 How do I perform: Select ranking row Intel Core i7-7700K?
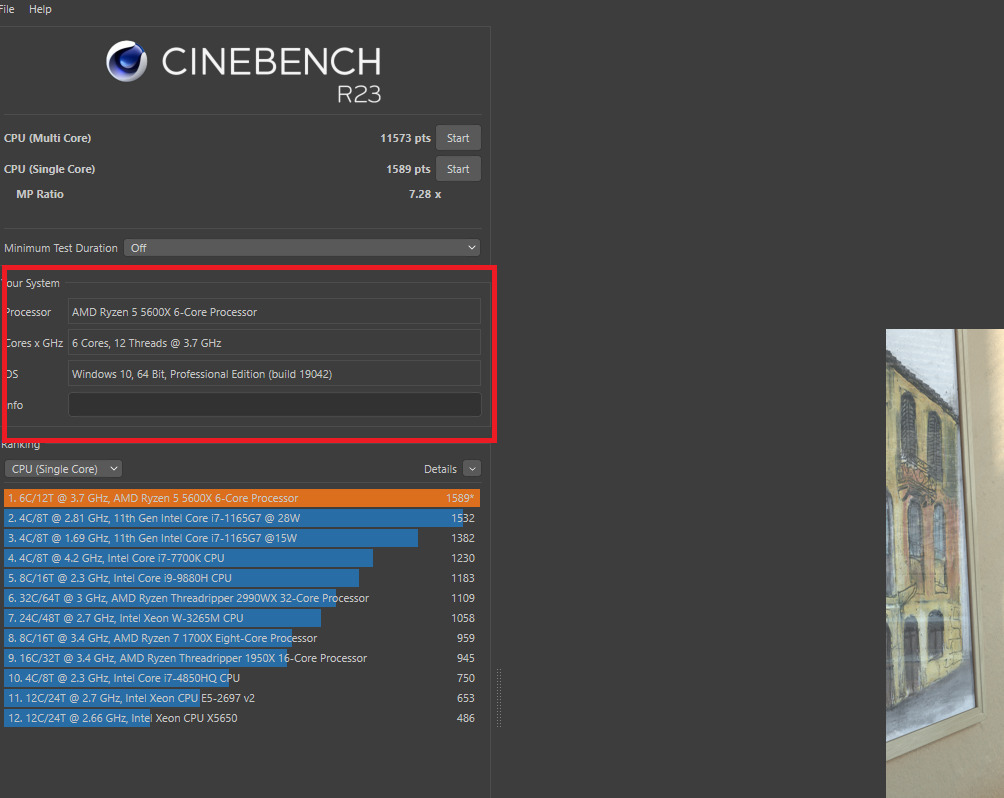coord(241,558)
